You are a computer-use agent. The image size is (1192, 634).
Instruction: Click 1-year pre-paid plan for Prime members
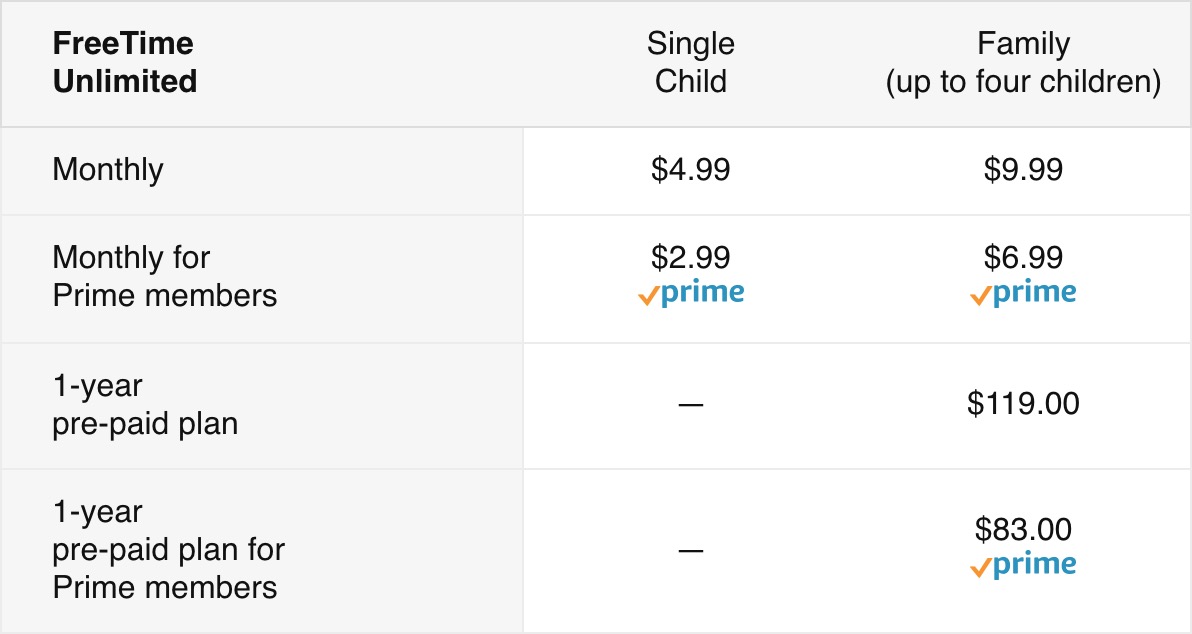coord(168,550)
